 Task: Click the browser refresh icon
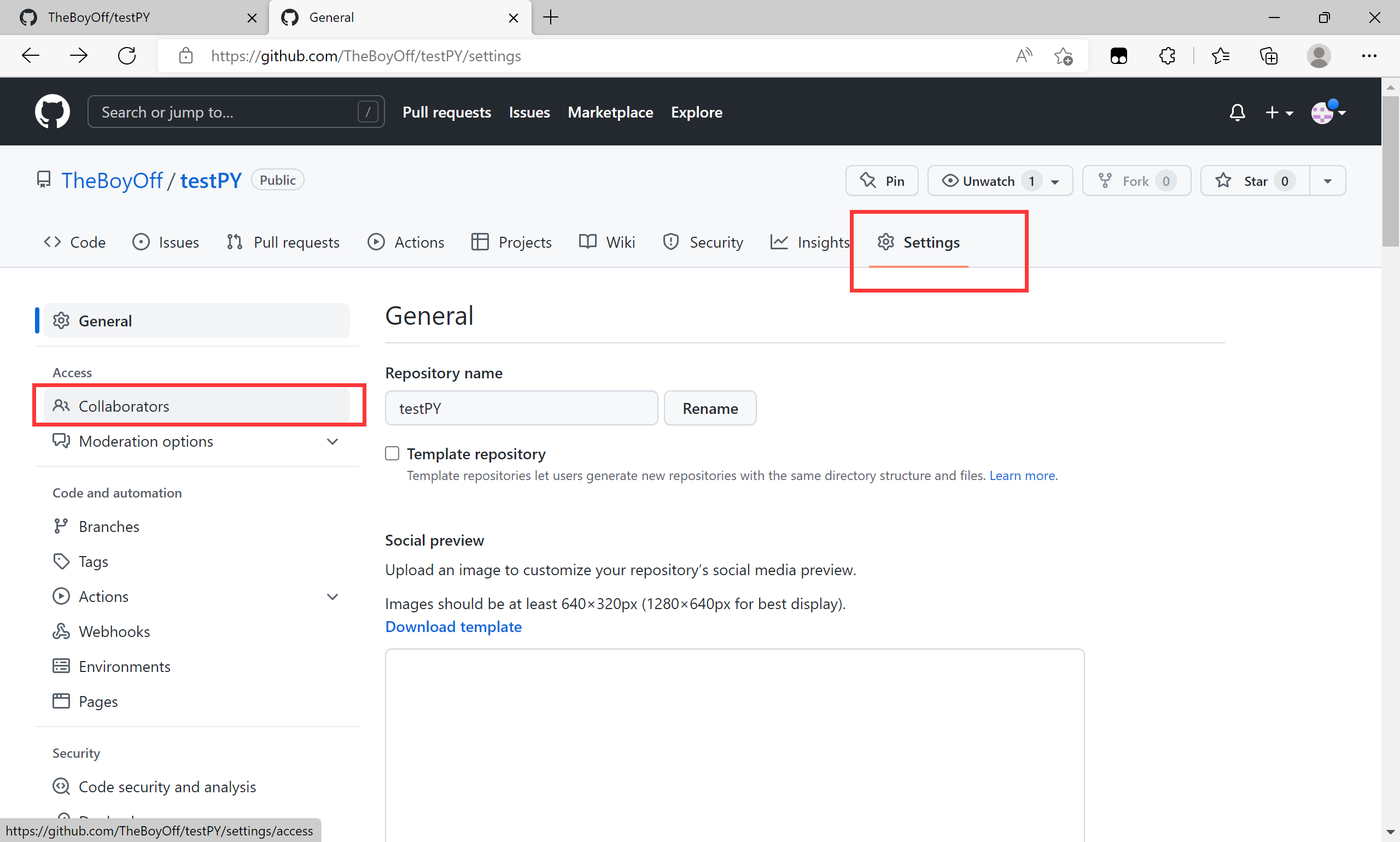(x=126, y=56)
